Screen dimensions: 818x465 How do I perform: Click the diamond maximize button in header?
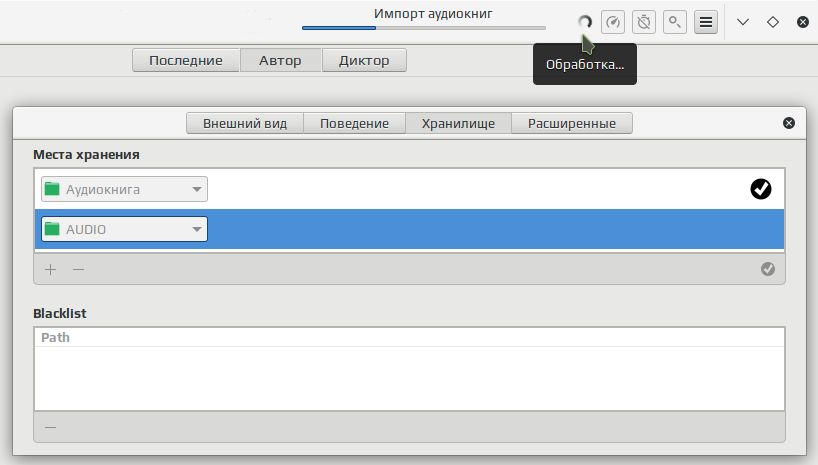coord(773,22)
